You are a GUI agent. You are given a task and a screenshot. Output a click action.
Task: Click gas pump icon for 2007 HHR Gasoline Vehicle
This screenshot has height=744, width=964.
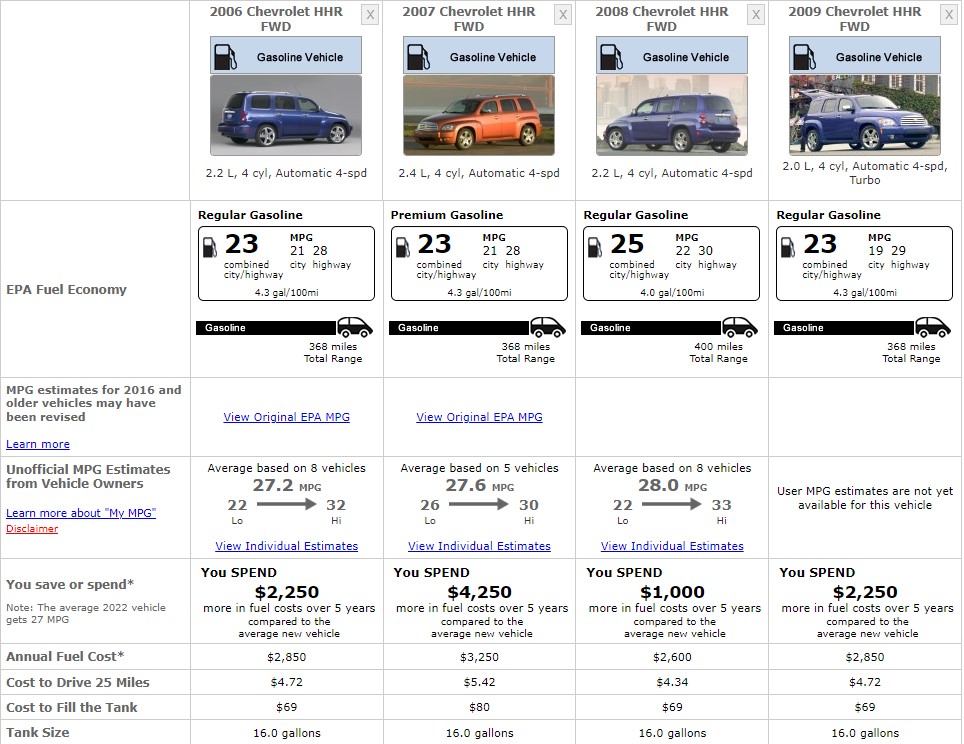pyautogui.click(x=418, y=57)
